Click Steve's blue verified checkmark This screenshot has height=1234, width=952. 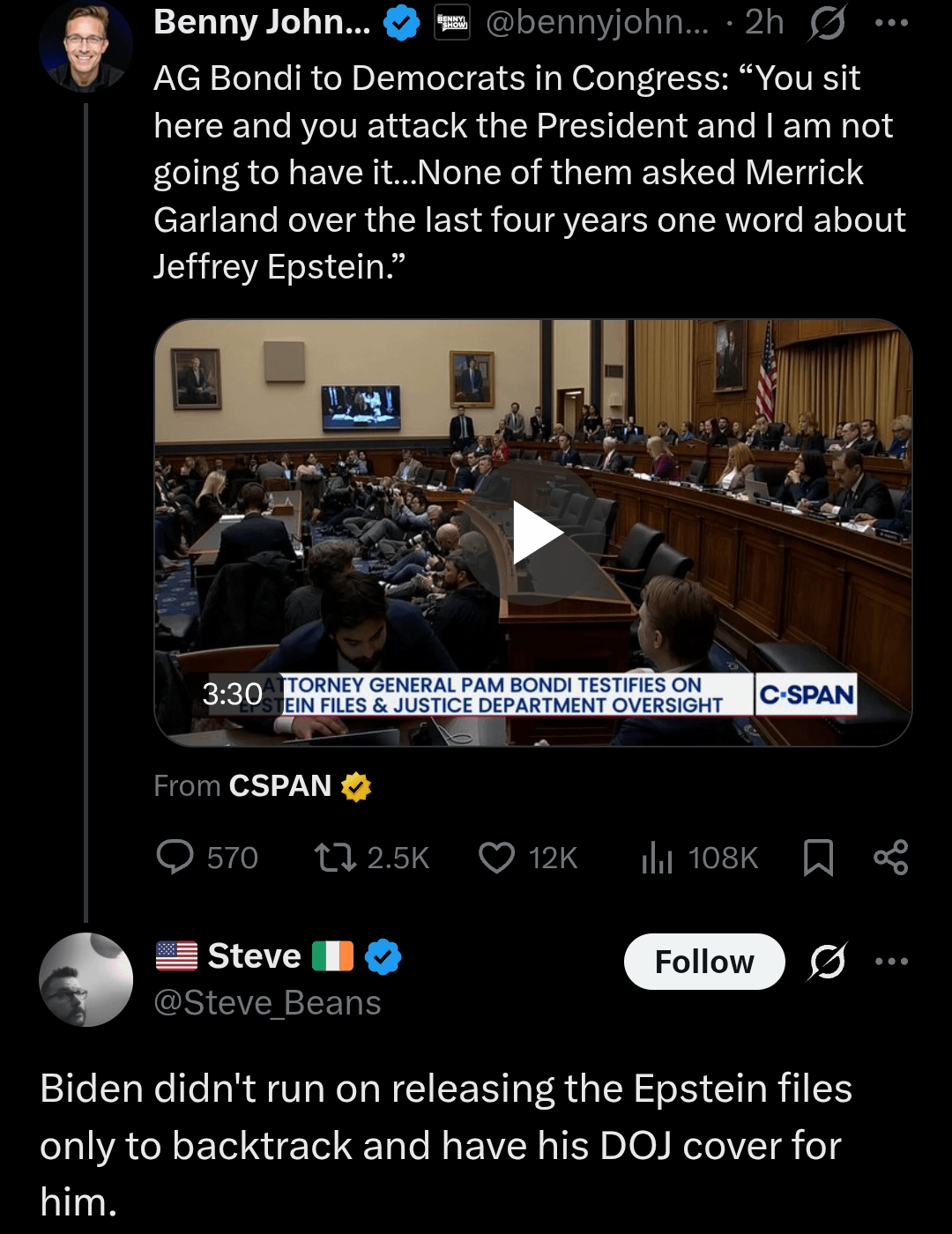tap(383, 956)
